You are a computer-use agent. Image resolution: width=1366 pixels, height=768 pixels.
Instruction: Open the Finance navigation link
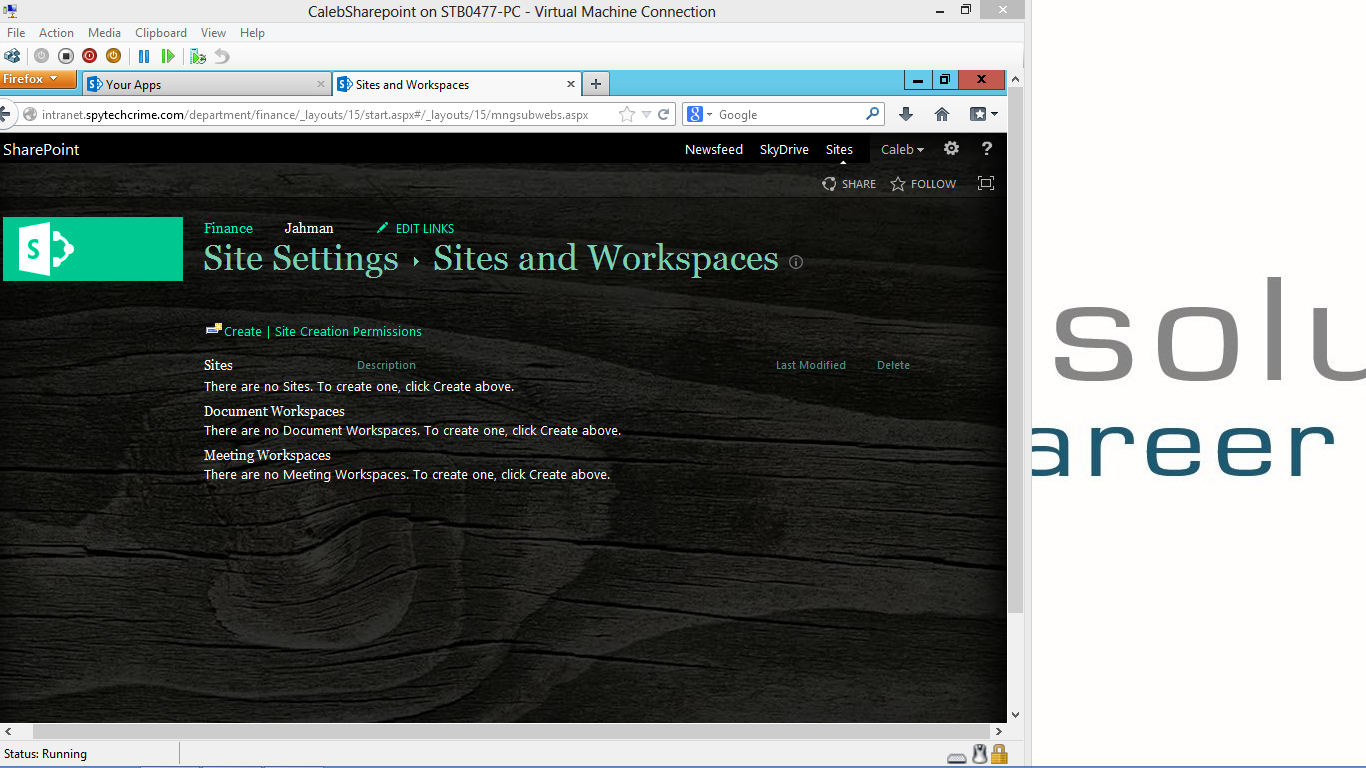click(x=228, y=228)
